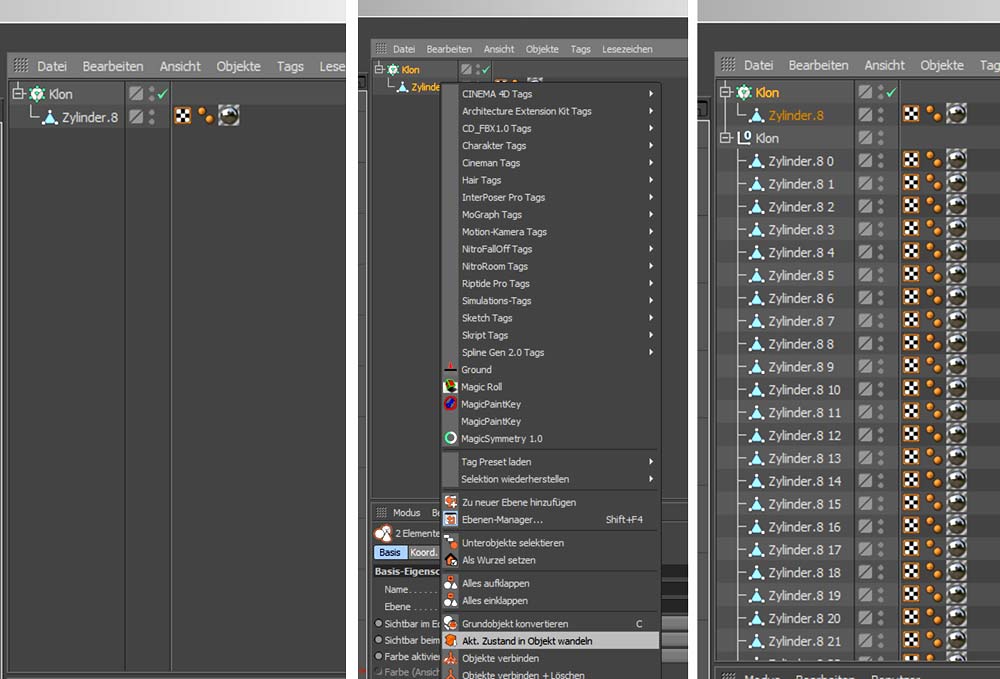Image resolution: width=1000 pixels, height=679 pixels.
Task: Toggle visibility dots of Zylinder.8 in left panel
Action: (x=152, y=117)
